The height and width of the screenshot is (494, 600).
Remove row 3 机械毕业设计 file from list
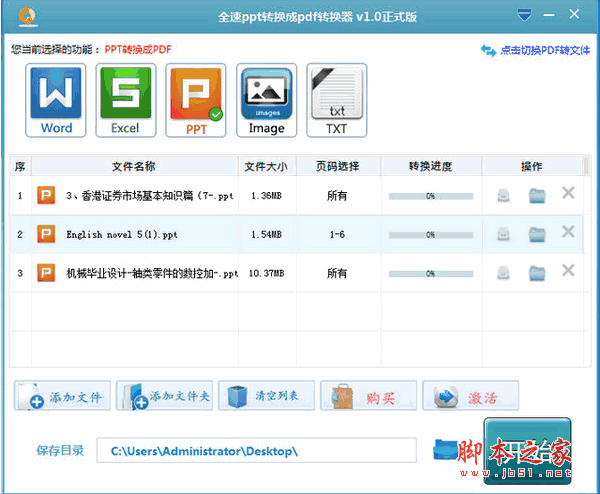[x=568, y=270]
